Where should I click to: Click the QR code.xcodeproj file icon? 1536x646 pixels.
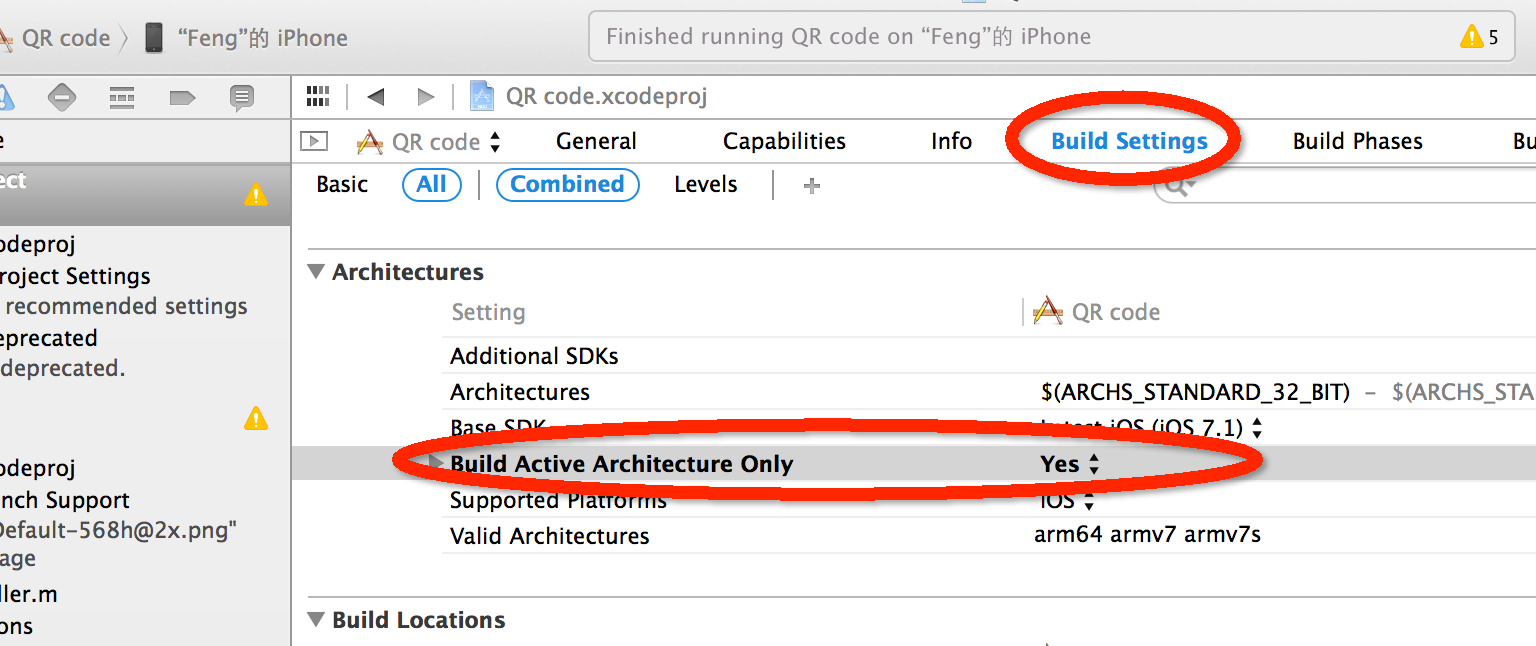point(482,96)
